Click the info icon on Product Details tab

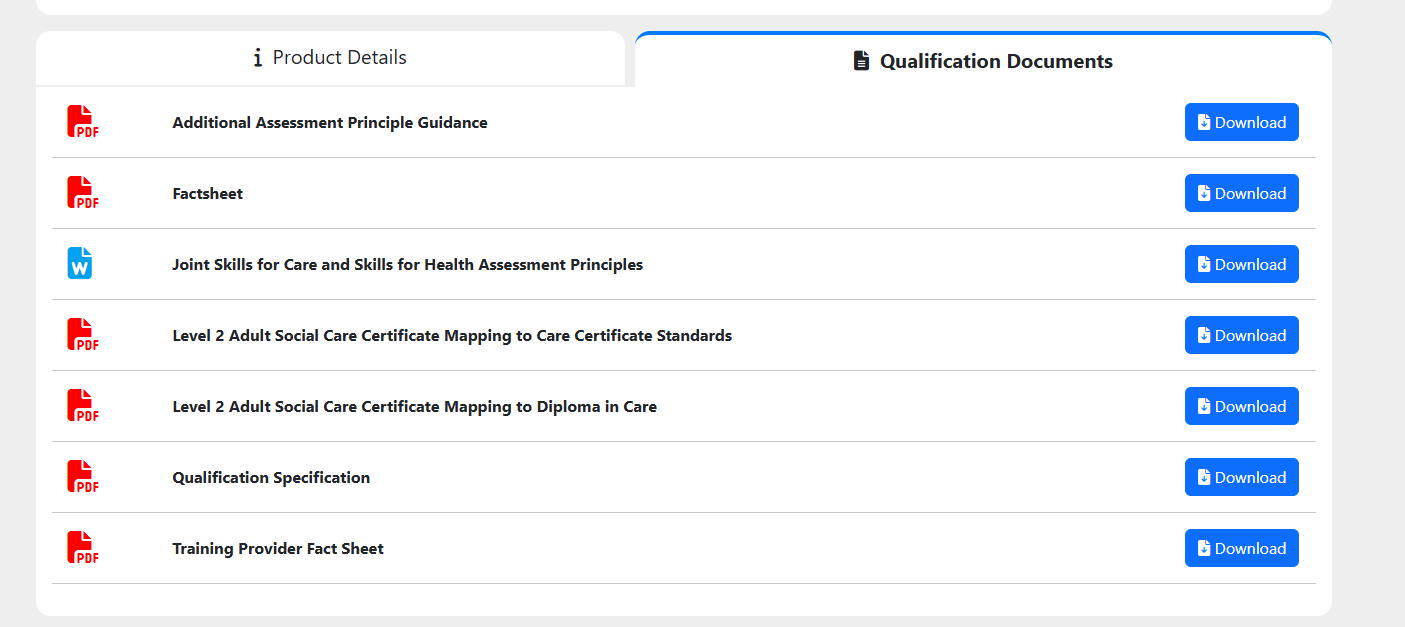(x=257, y=57)
